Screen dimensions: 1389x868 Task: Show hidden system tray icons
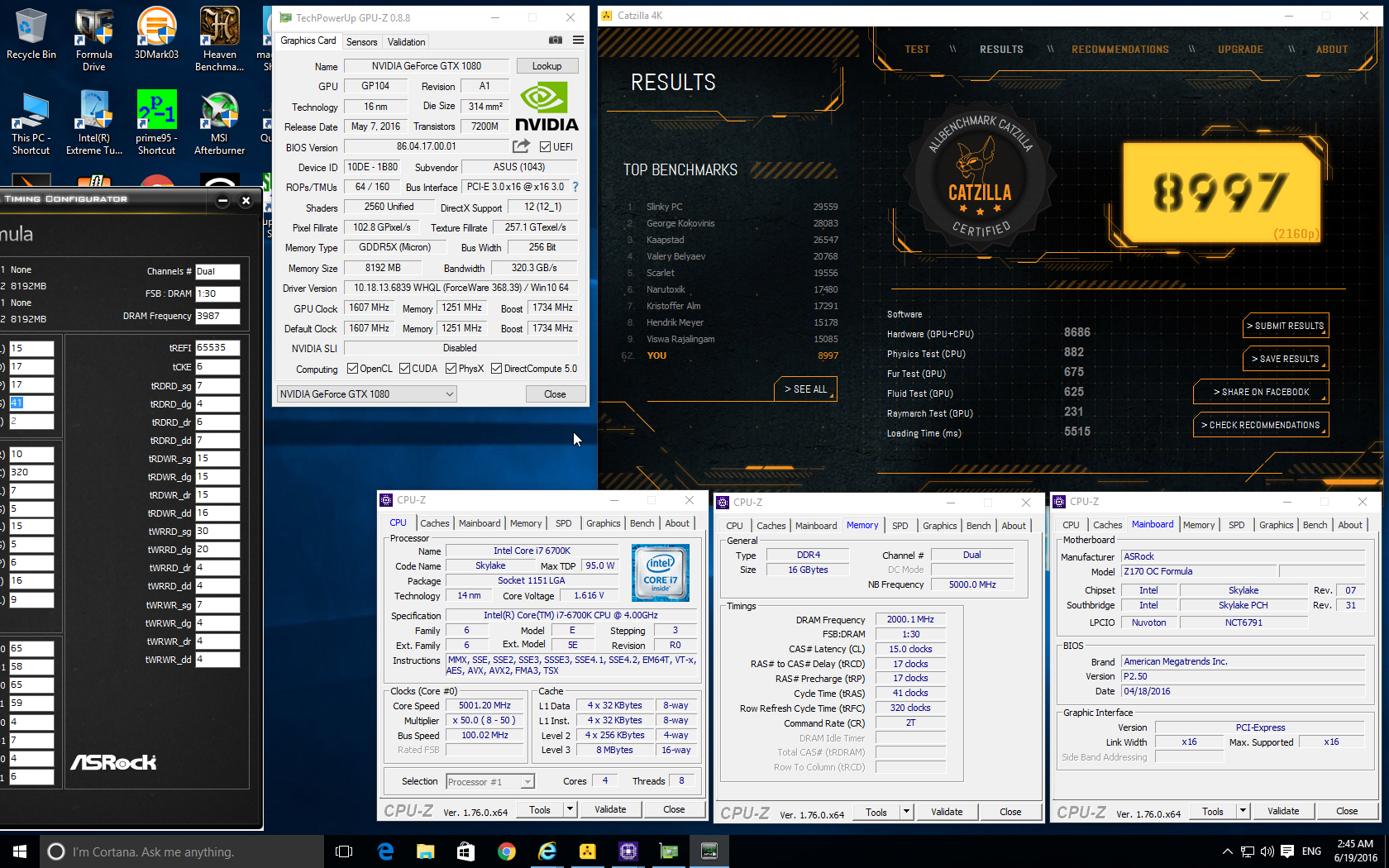(x=1228, y=851)
